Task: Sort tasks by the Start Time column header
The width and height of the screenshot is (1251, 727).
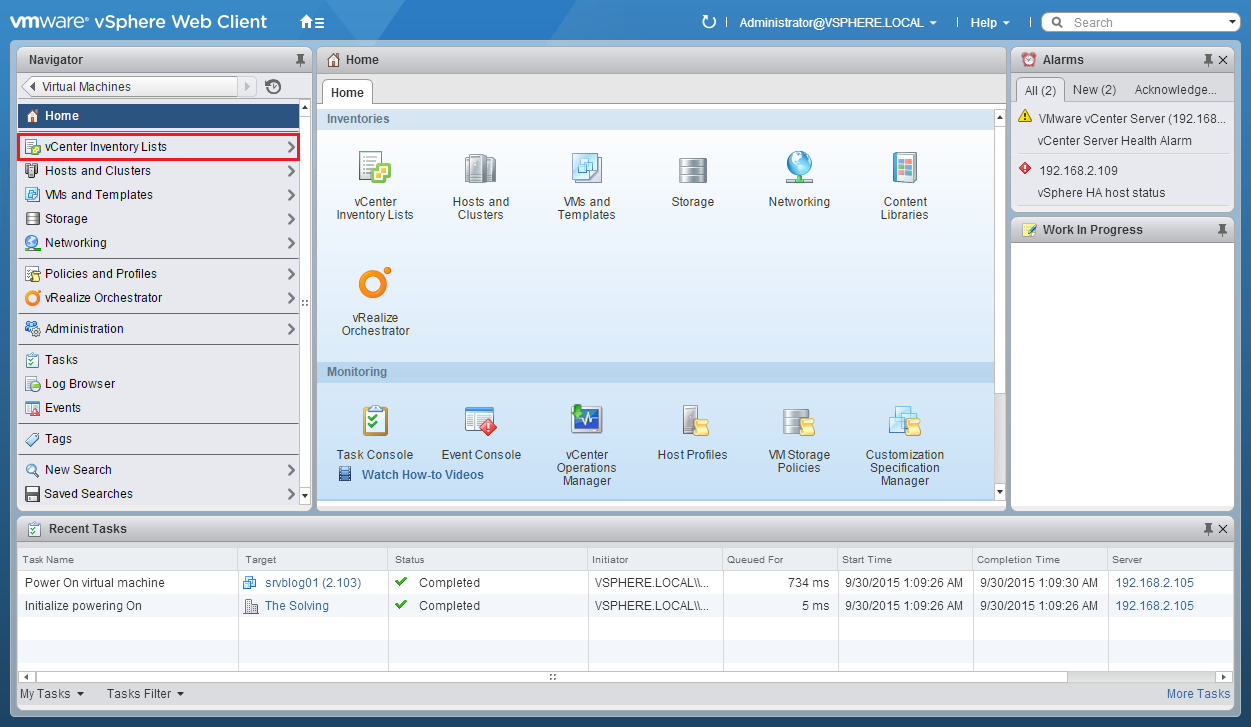Action: [905, 559]
